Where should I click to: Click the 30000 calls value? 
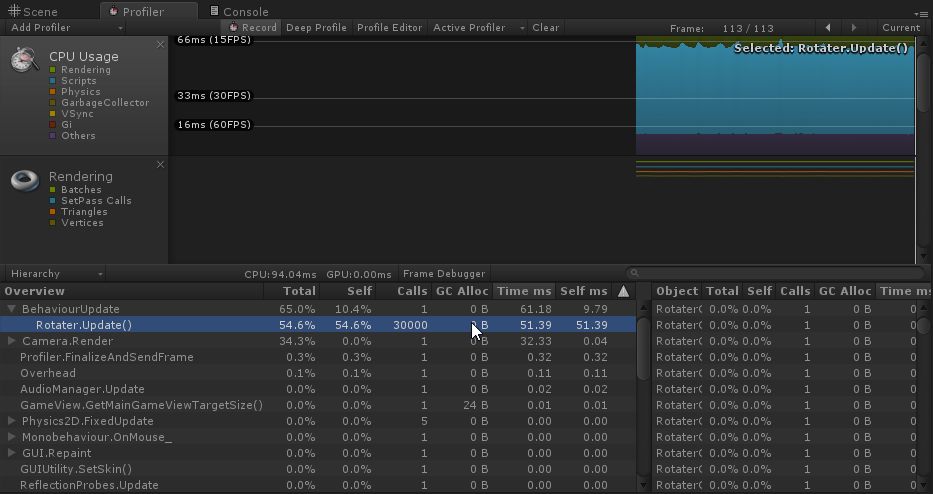coord(410,325)
